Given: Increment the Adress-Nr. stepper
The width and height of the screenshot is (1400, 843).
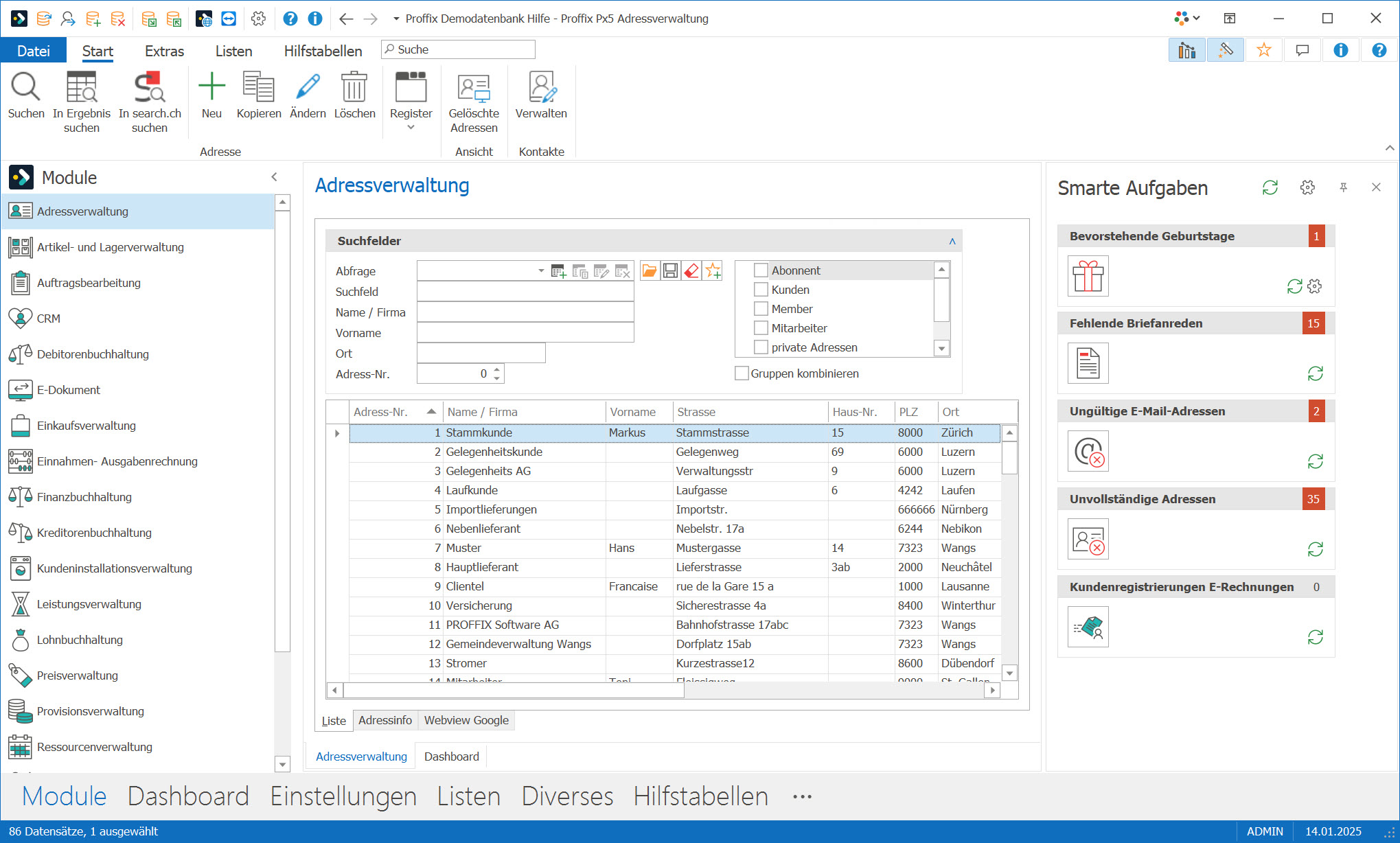Looking at the screenshot, I should coord(497,369).
